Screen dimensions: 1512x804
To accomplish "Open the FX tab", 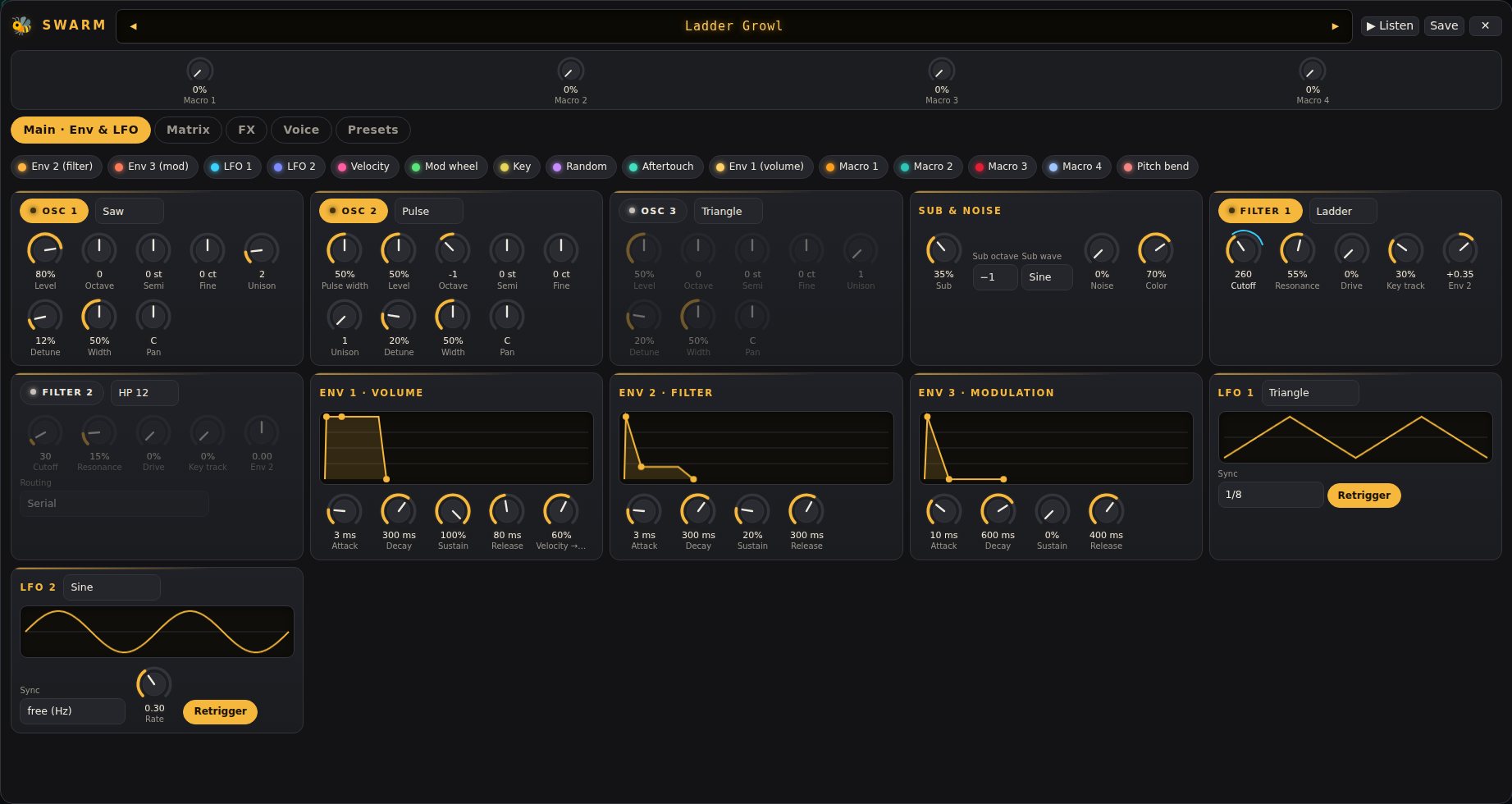I will click(246, 130).
